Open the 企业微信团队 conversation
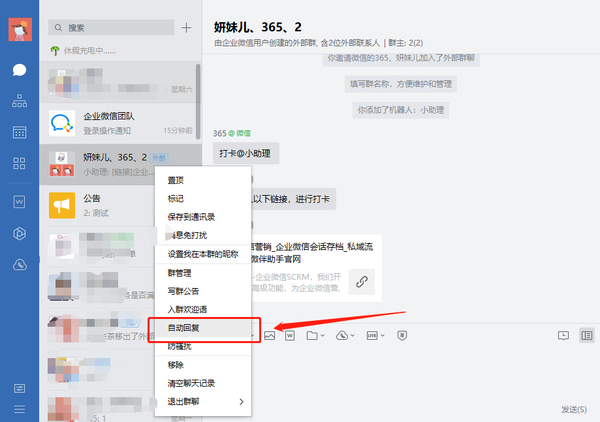The height and width of the screenshot is (422, 600). [120, 123]
